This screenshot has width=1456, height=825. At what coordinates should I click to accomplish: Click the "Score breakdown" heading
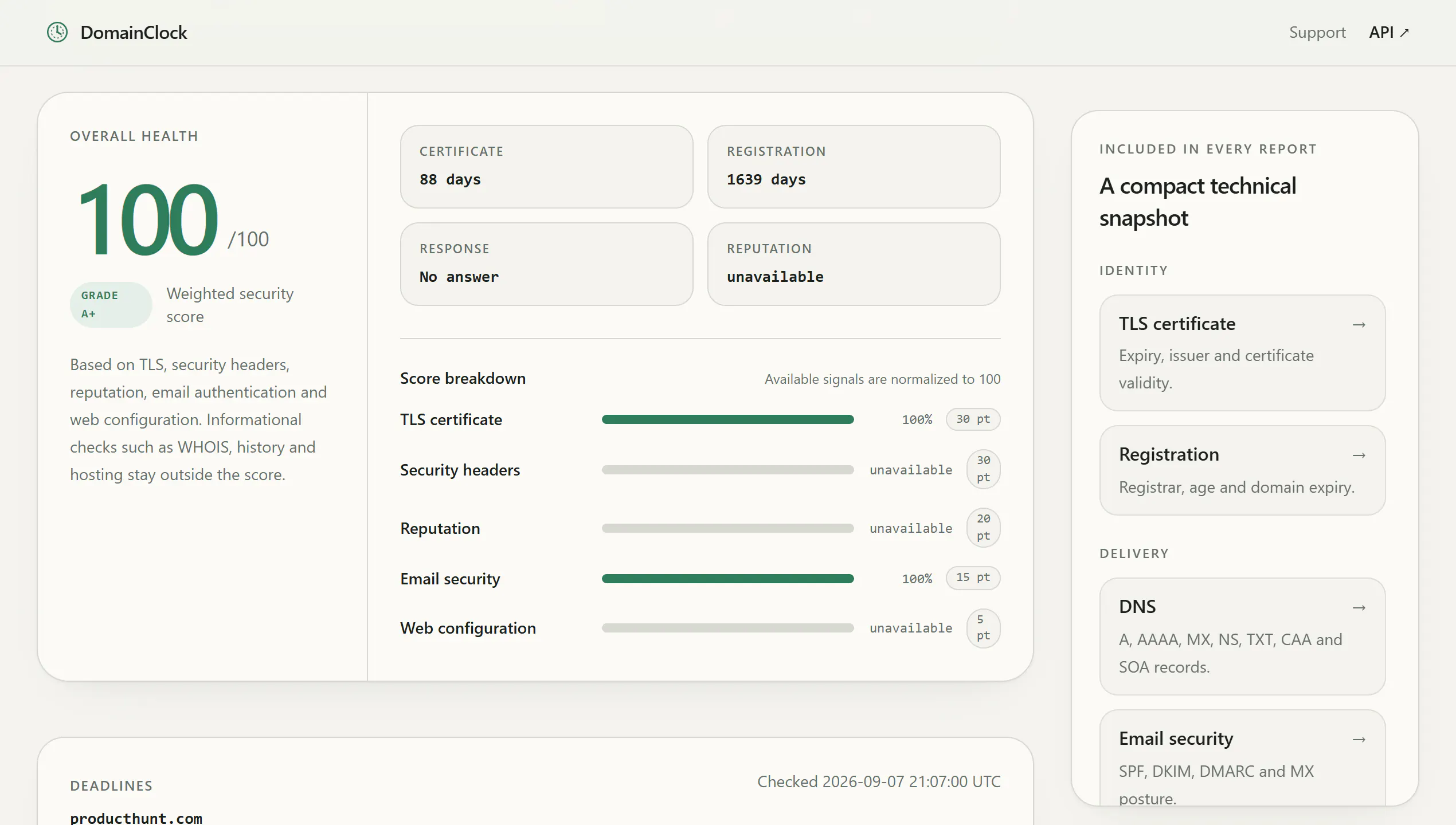tap(463, 379)
